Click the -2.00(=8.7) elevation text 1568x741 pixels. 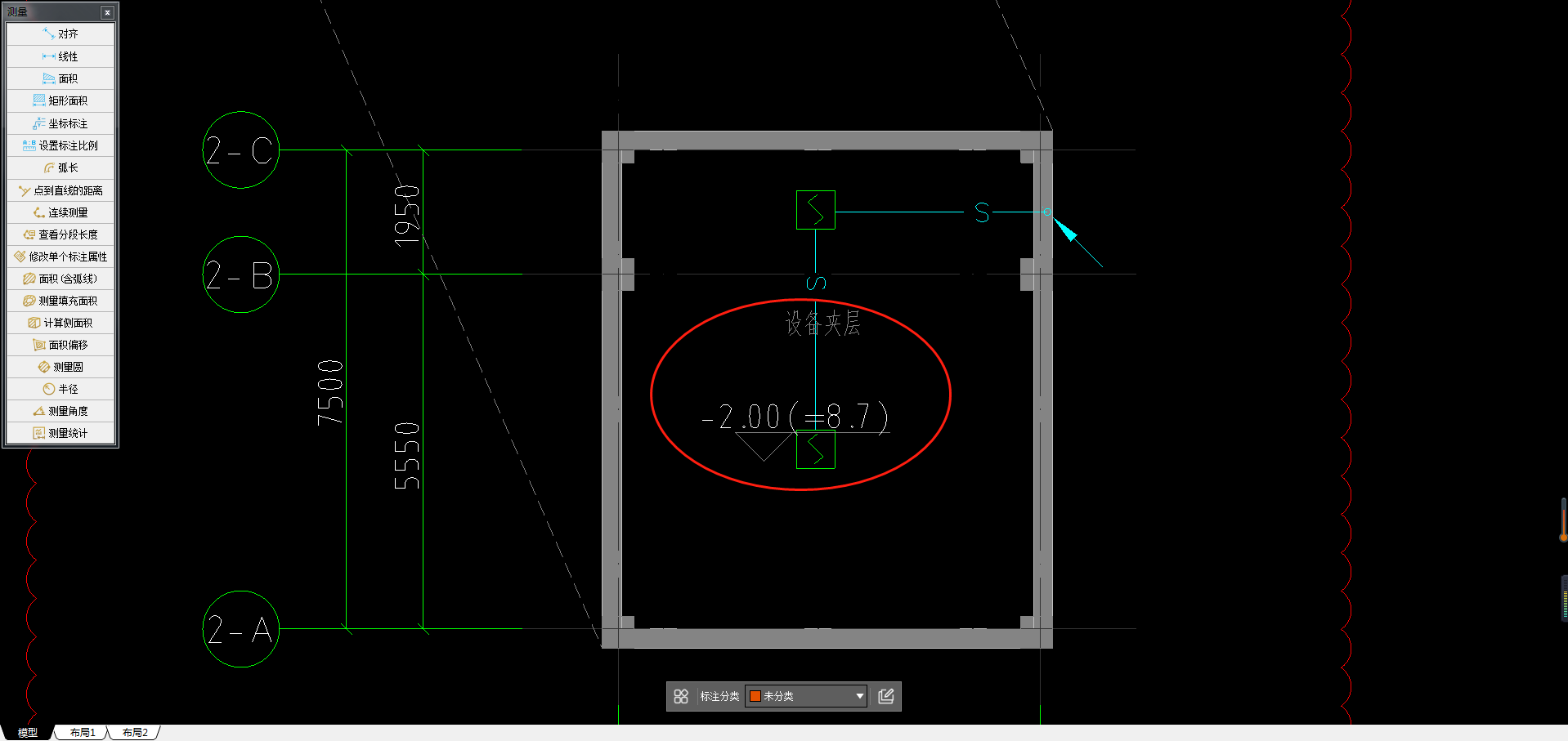click(795, 417)
